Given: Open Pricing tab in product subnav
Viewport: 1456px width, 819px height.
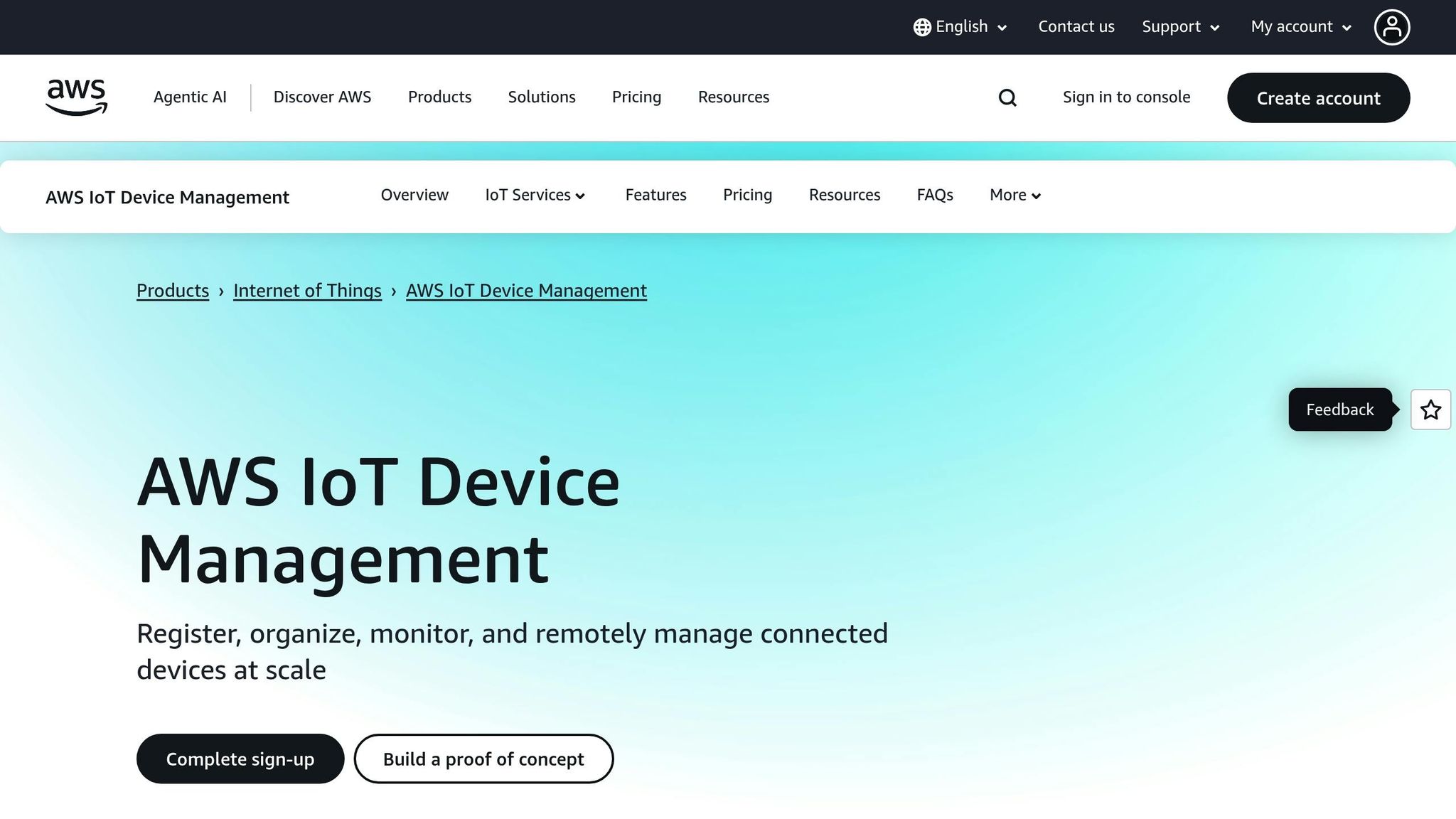Looking at the screenshot, I should point(747,195).
